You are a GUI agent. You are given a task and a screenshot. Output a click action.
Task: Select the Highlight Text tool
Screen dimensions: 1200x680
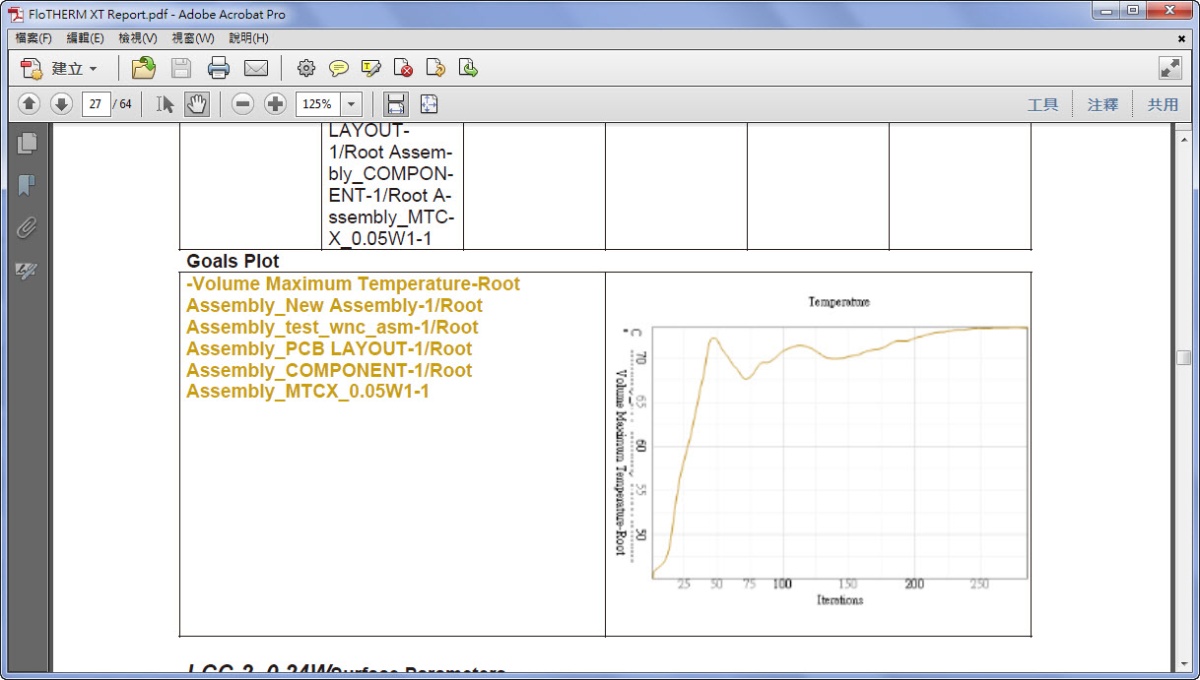pyautogui.click(x=372, y=68)
